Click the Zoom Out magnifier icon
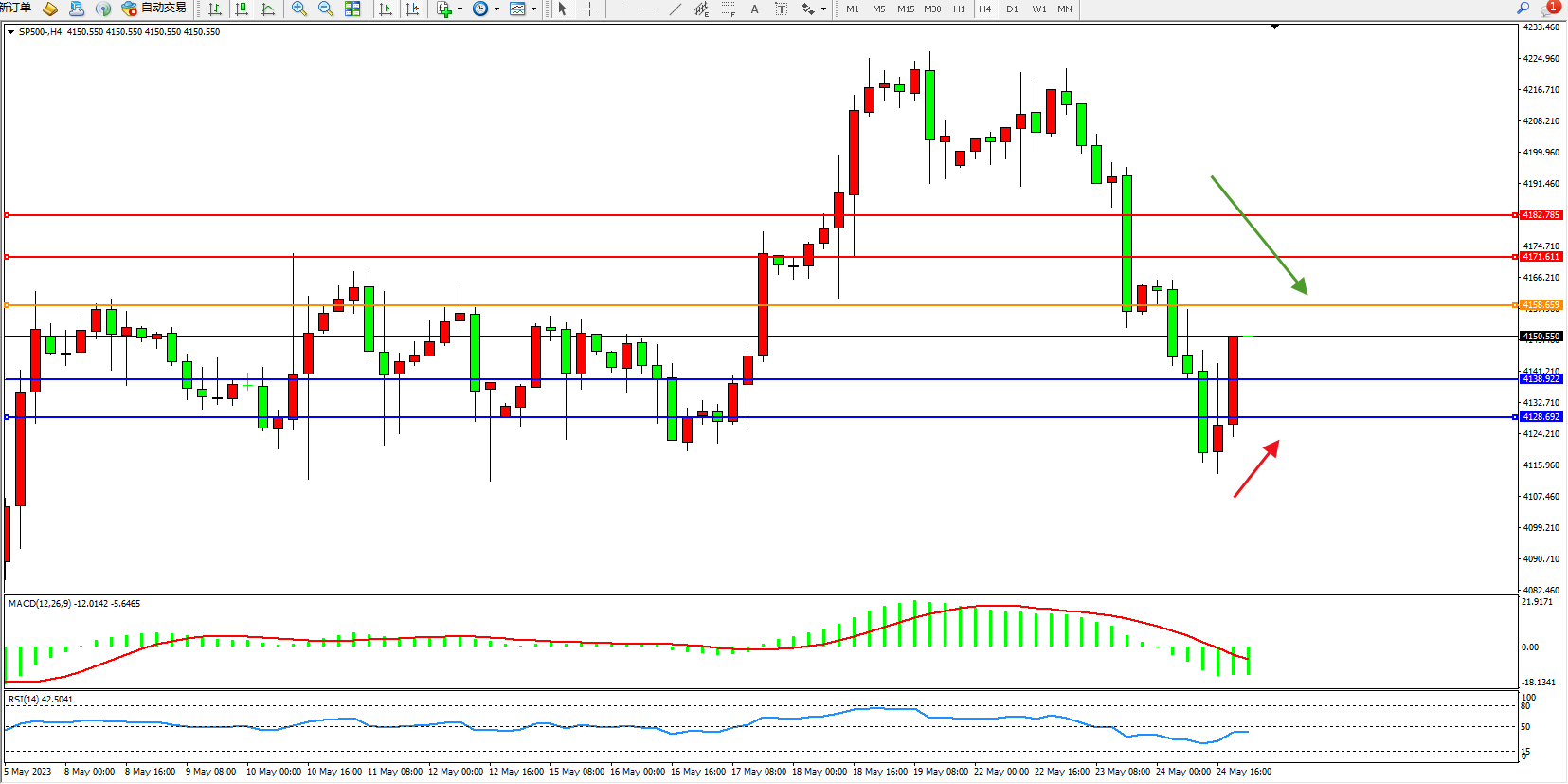Viewport: 1568px width, 784px height. (x=326, y=9)
